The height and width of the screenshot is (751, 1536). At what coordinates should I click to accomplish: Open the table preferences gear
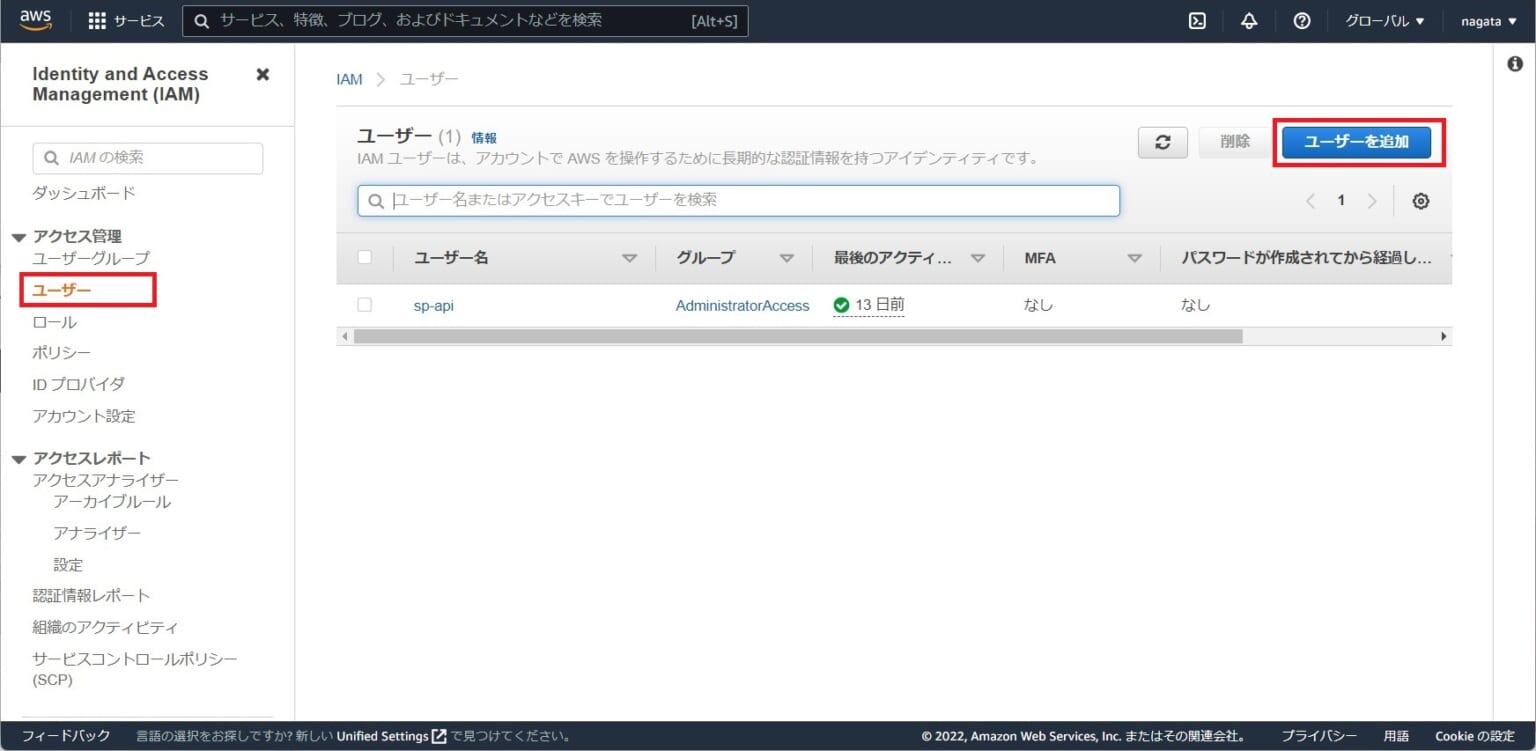point(1421,200)
